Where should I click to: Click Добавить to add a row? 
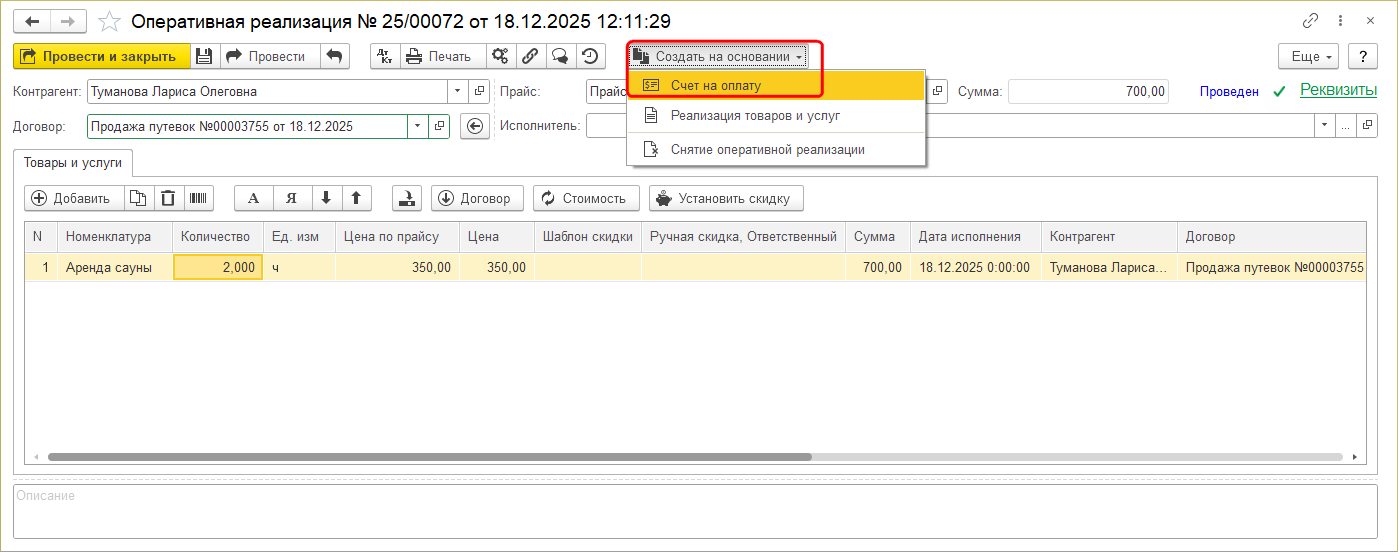[x=74, y=198]
